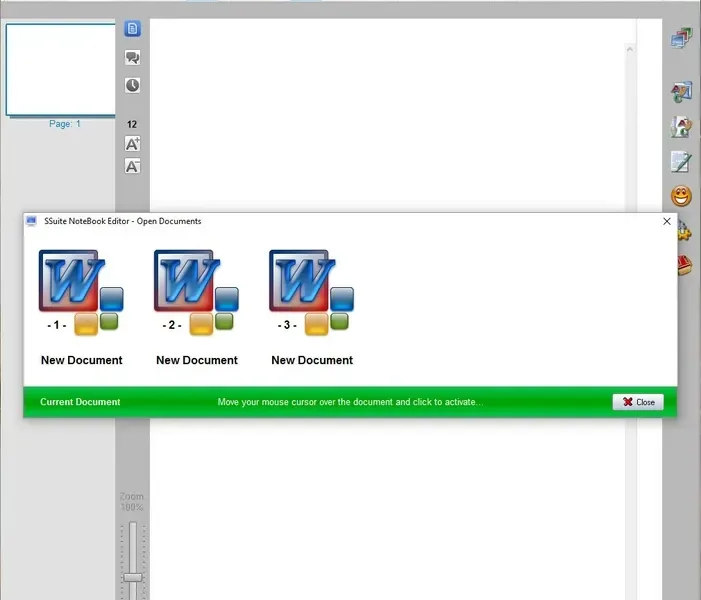Click the clock icon in sidebar

pyautogui.click(x=132, y=85)
